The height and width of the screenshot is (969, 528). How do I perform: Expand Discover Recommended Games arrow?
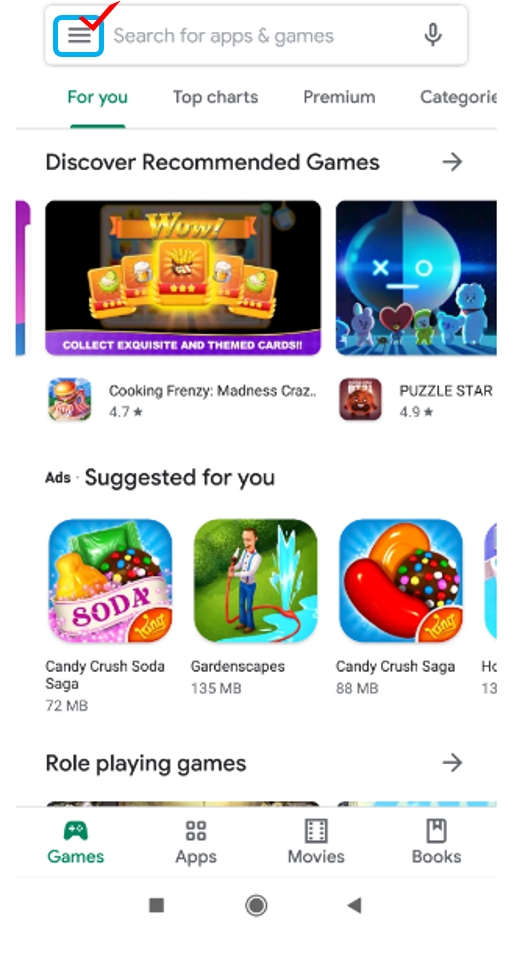(453, 163)
